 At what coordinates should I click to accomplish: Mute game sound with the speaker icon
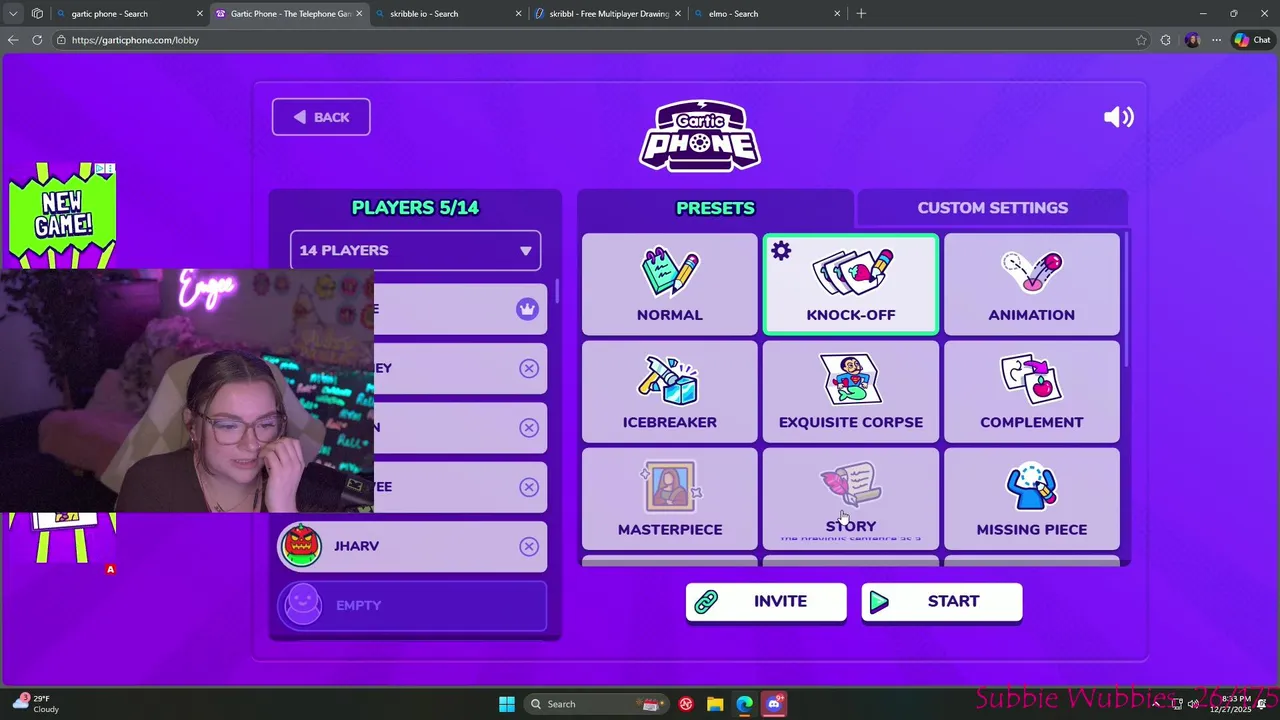click(x=1118, y=117)
